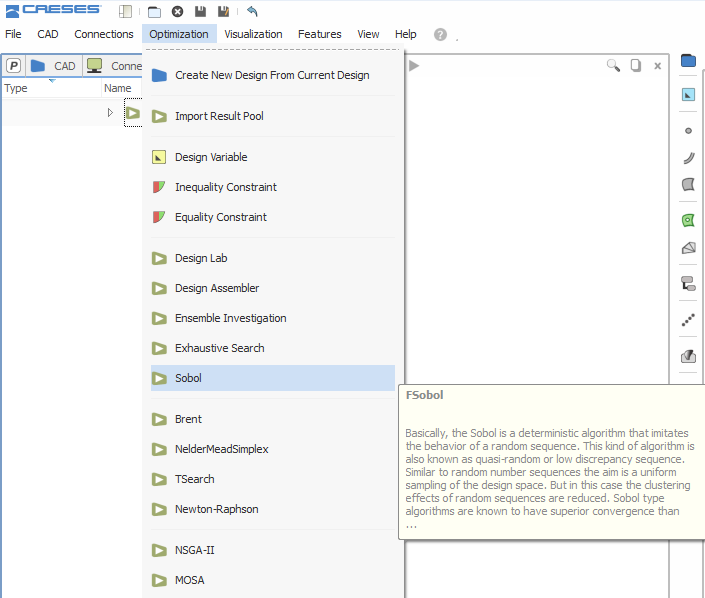
Task: Click the save project icon
Action: point(201,11)
